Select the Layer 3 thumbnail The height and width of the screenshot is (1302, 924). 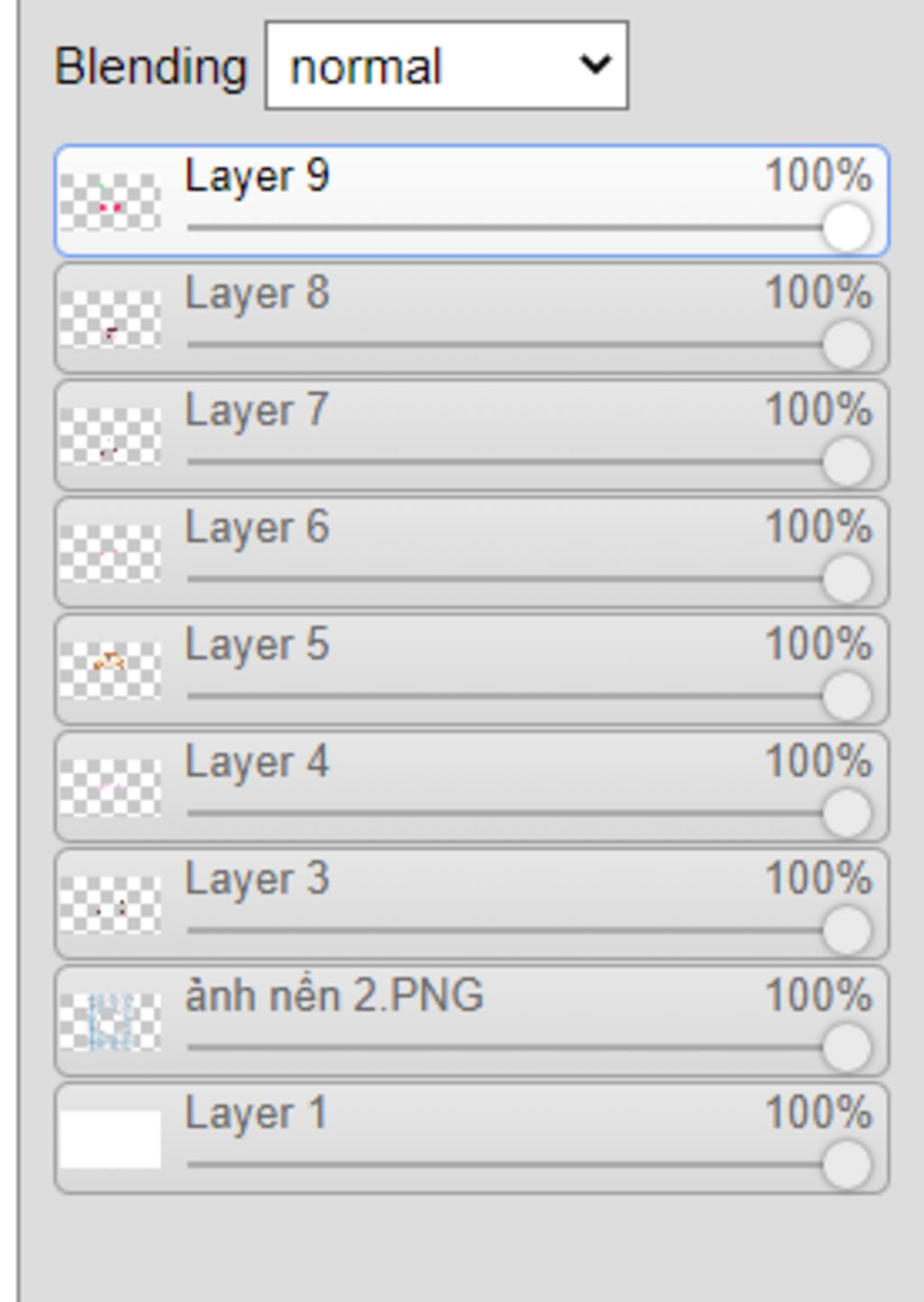pos(110,905)
